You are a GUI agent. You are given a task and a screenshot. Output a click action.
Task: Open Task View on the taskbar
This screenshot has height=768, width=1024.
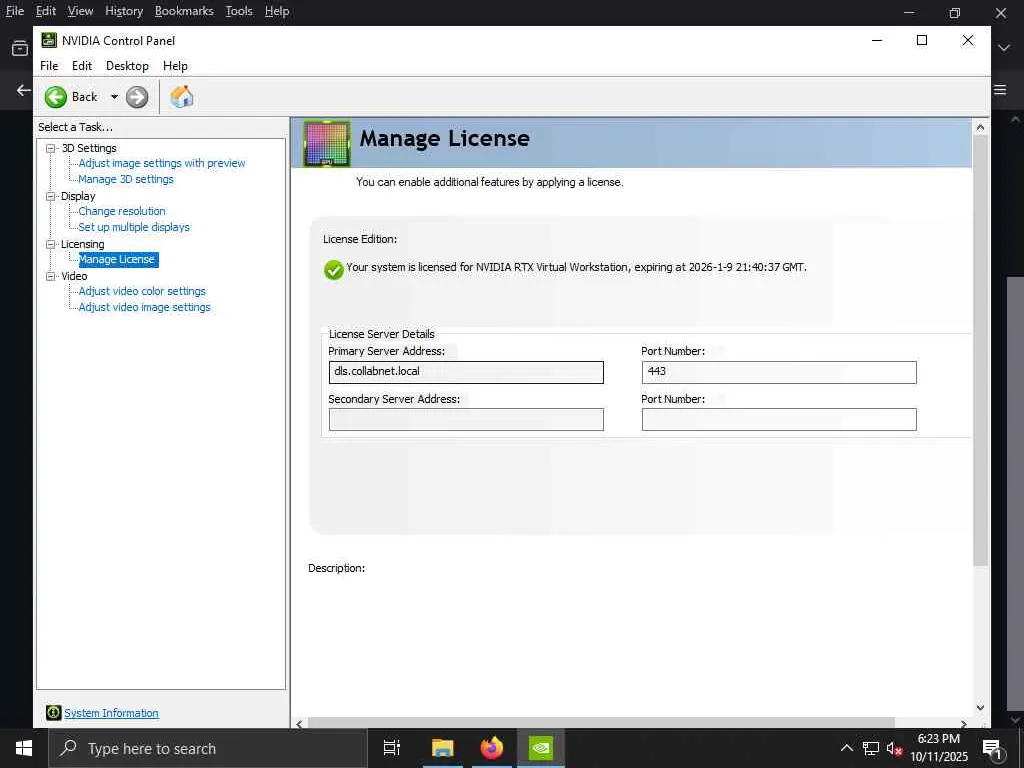point(392,748)
